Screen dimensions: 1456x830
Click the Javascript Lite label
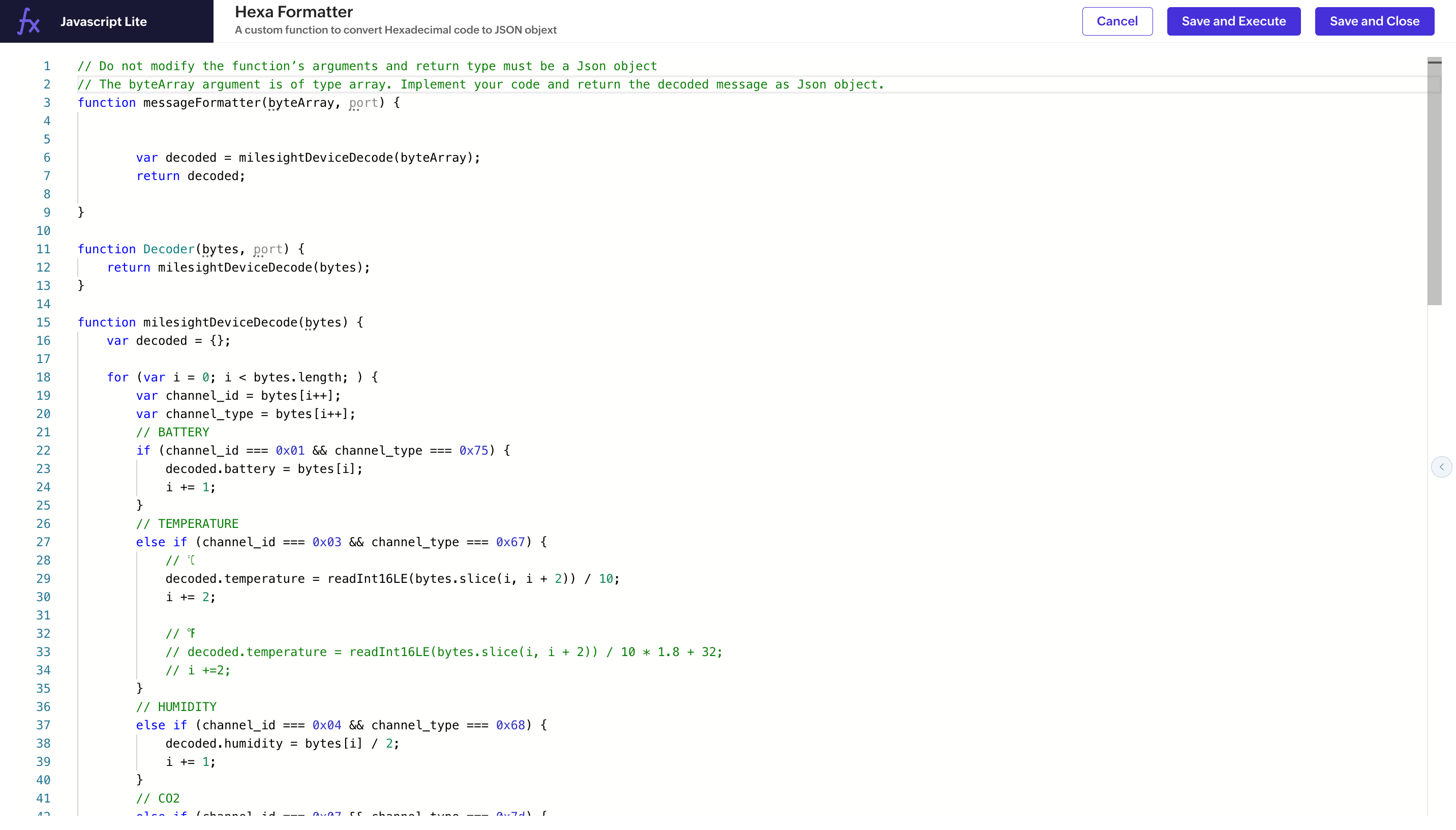(104, 22)
